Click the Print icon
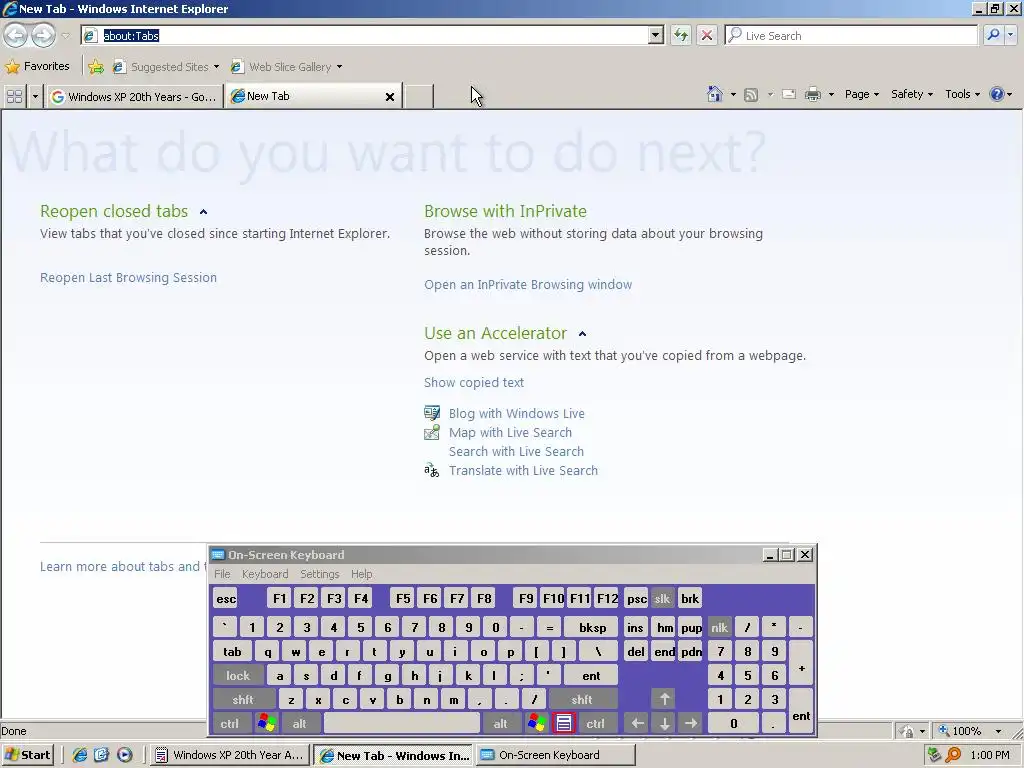Viewport: 1024px width, 768px height. point(812,94)
